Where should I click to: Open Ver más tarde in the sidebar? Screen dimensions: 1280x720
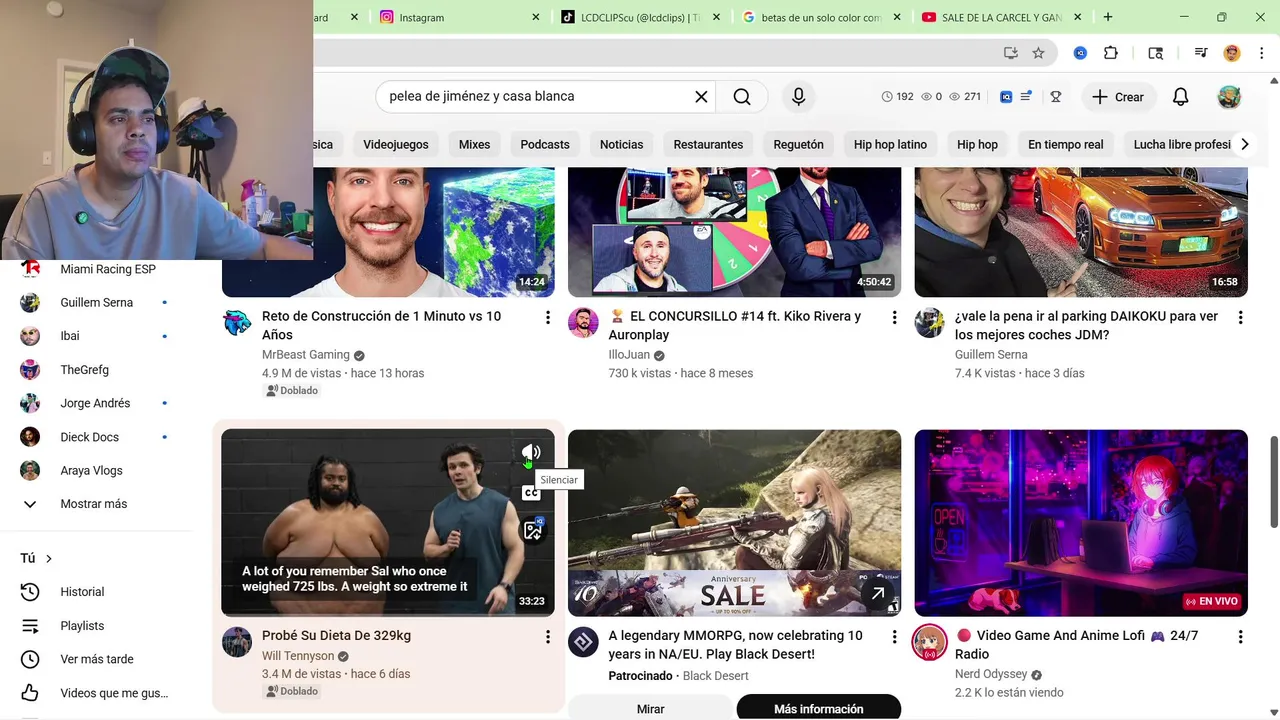(97, 659)
